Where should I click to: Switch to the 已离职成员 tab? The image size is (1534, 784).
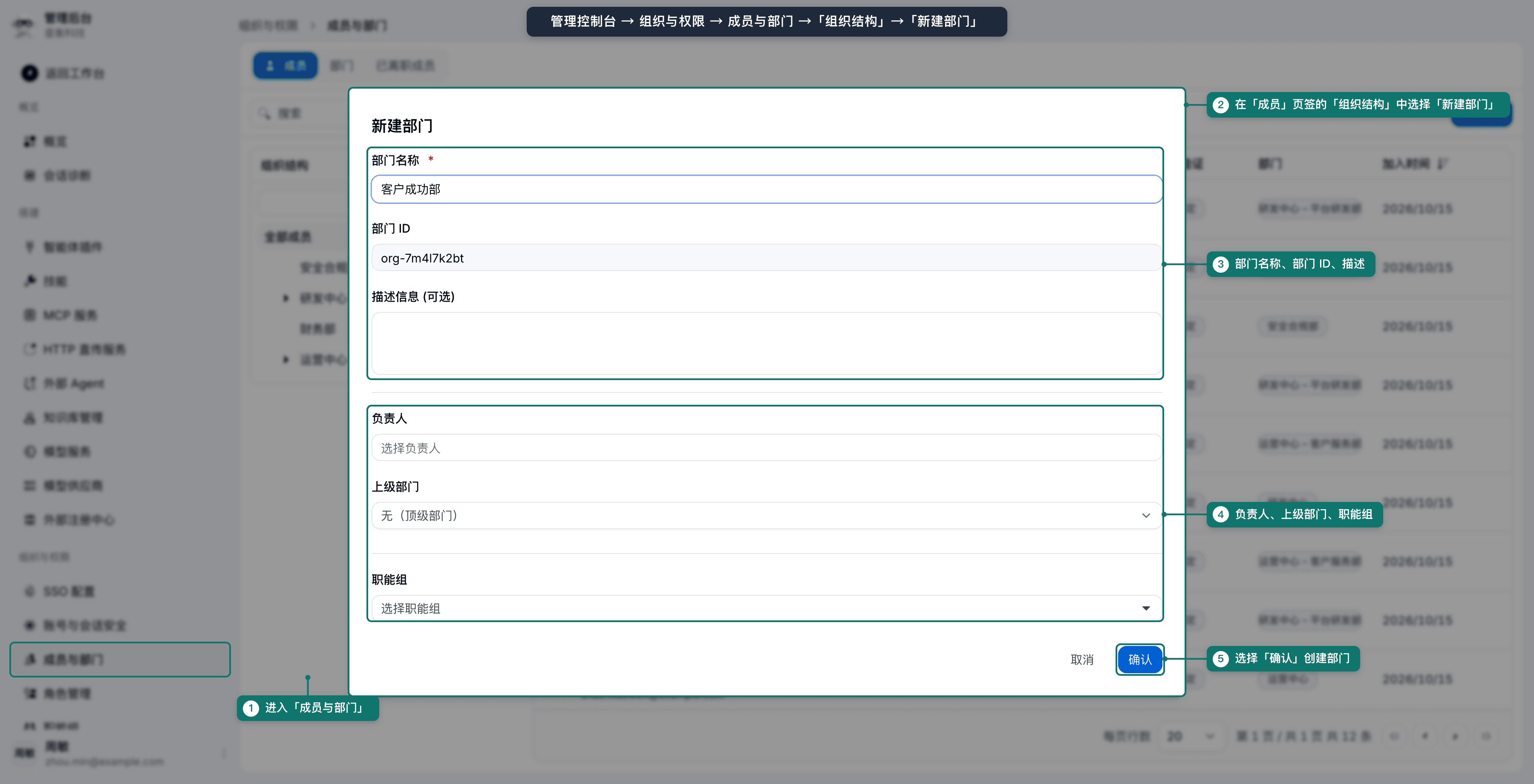point(406,66)
